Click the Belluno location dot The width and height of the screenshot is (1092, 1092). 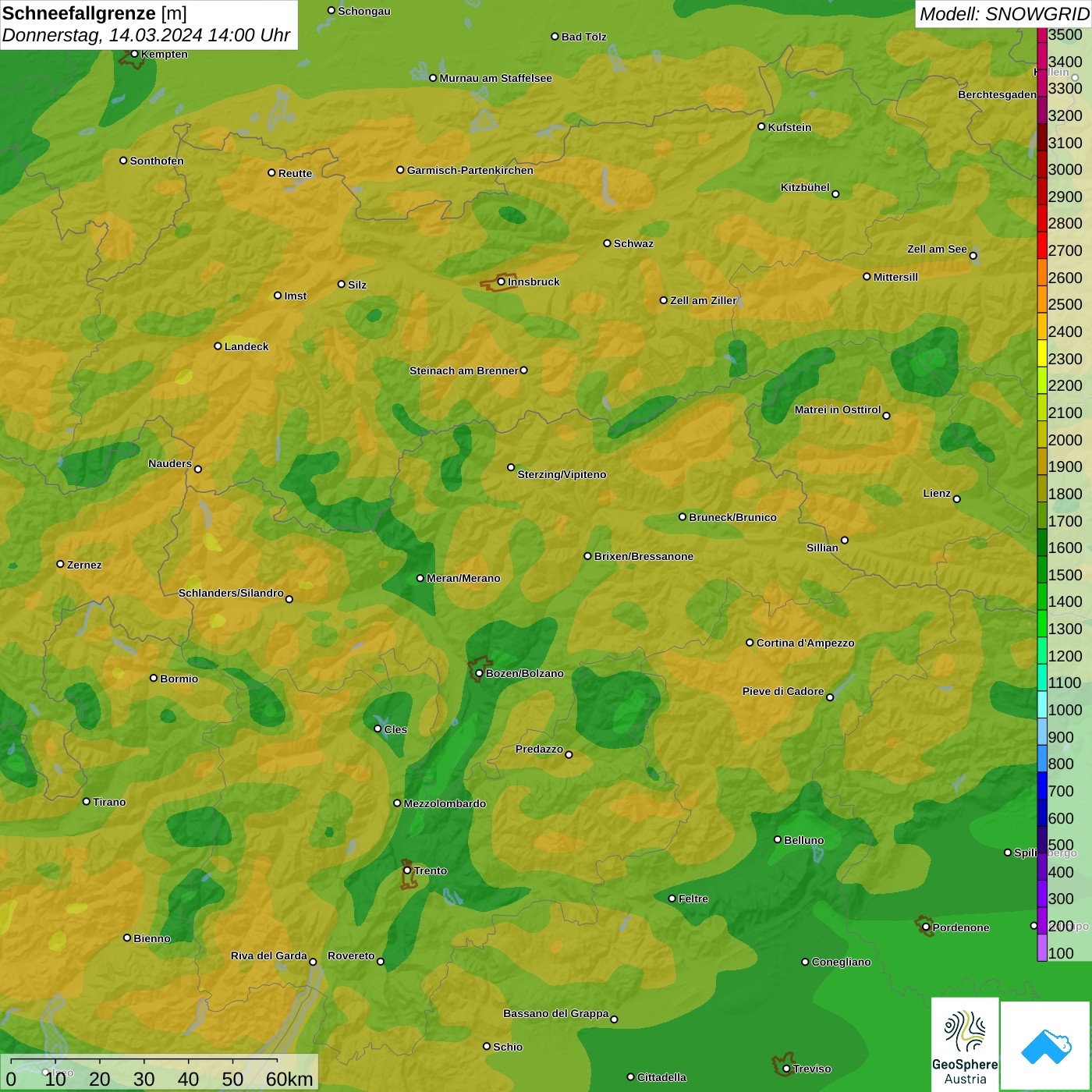click(x=778, y=839)
